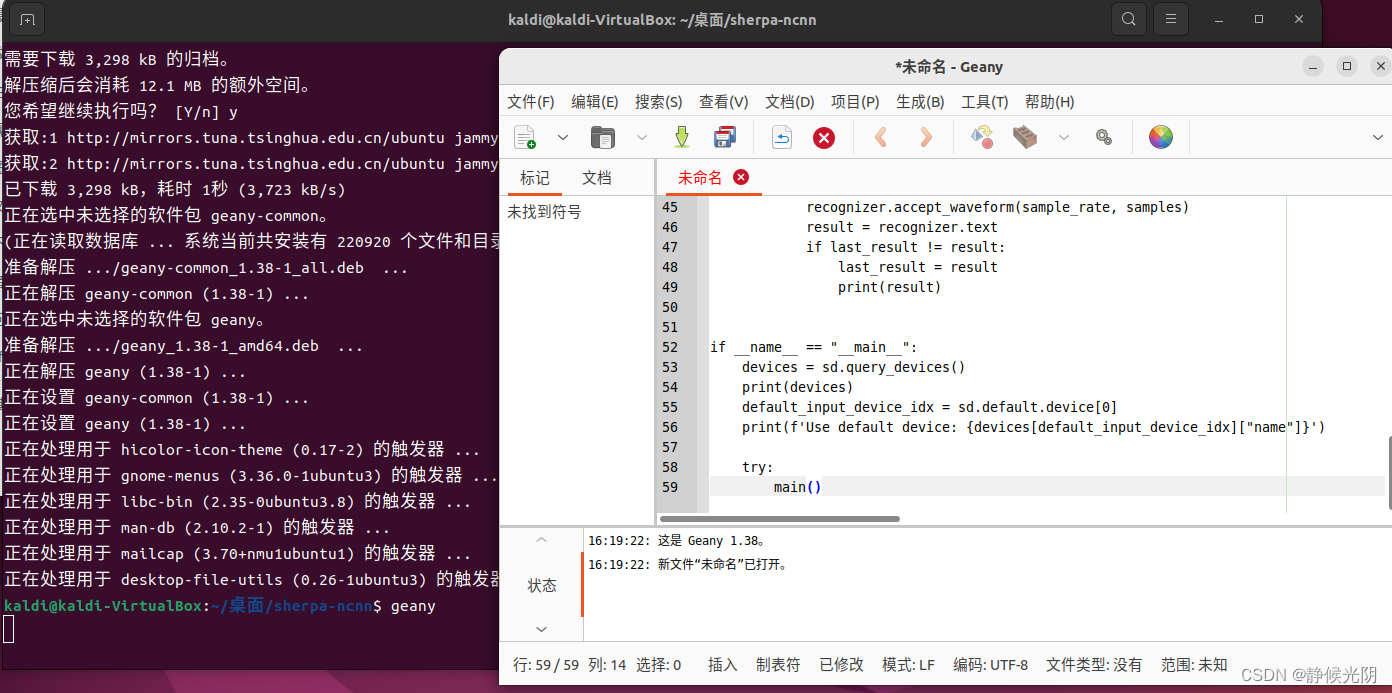Click the '新文件"未命名"已打开' message
The width and height of the screenshot is (1392, 693).
click(x=688, y=565)
